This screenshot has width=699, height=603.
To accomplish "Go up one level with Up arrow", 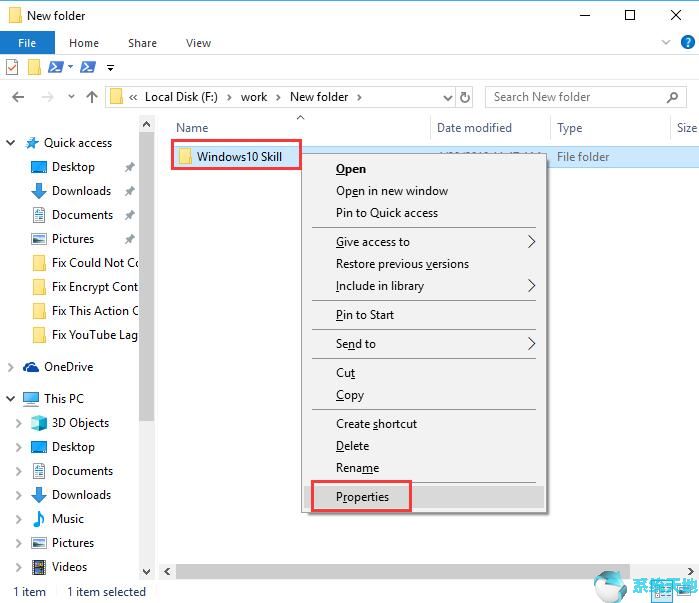I will pos(92,97).
